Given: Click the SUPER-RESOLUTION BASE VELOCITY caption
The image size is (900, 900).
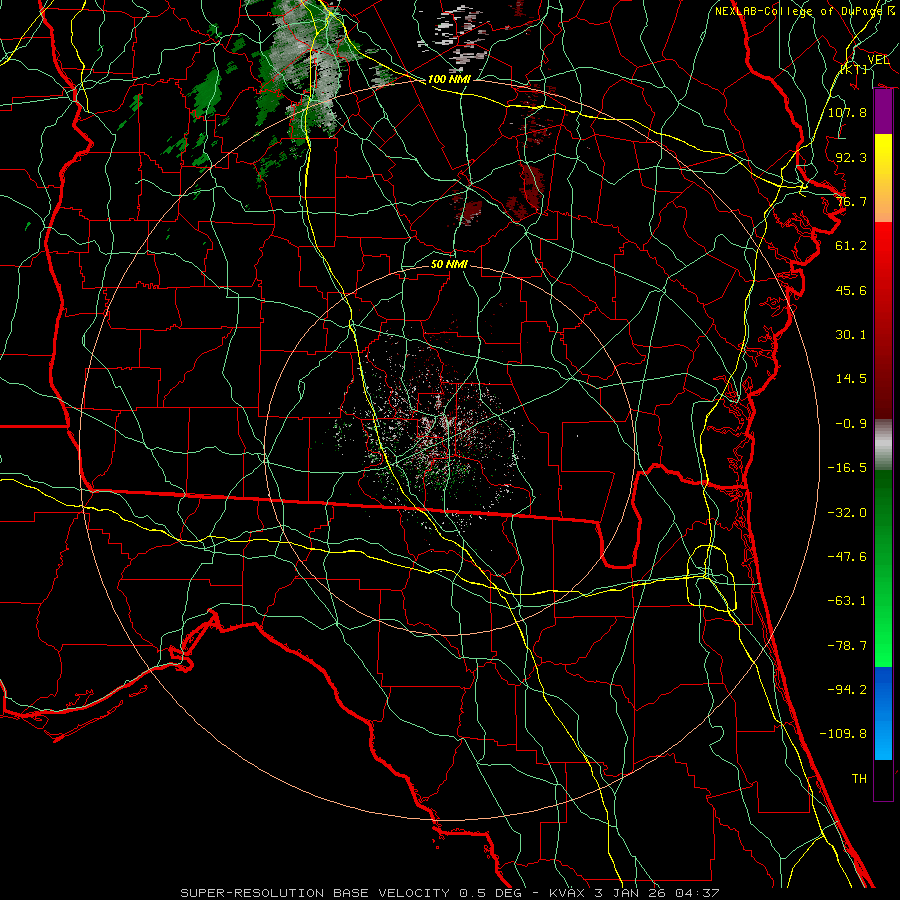Looking at the screenshot, I should (315, 893).
